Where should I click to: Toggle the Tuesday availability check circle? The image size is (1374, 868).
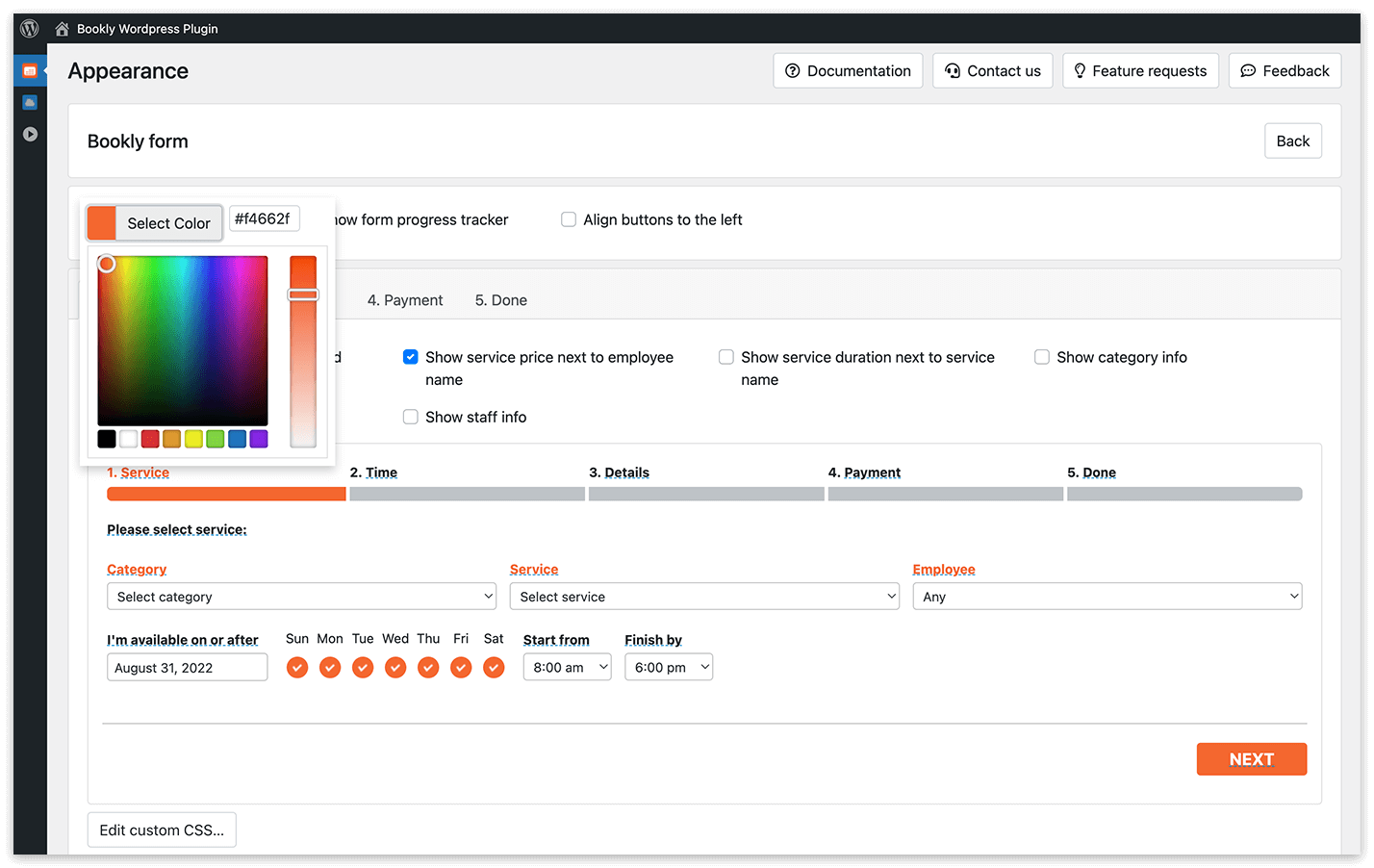pyautogui.click(x=363, y=667)
